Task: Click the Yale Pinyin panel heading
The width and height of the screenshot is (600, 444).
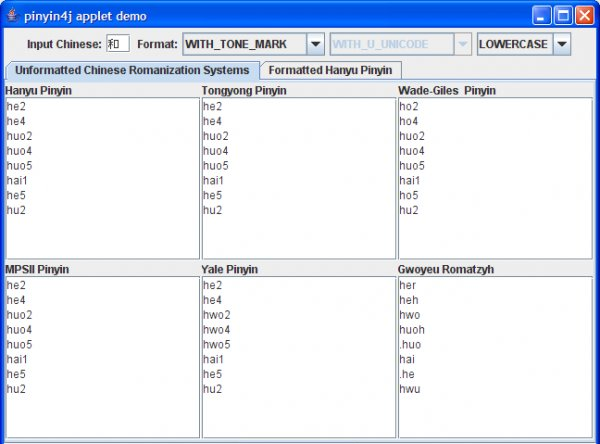Action: coord(230,269)
